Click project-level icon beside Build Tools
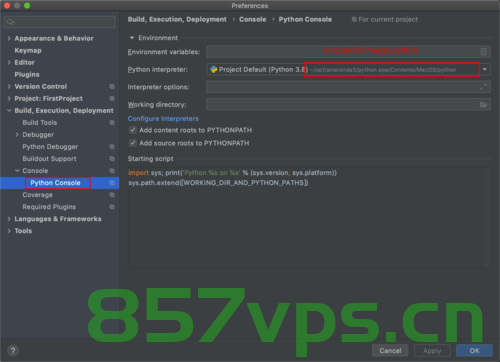The height and width of the screenshot is (362, 500). coord(112,123)
